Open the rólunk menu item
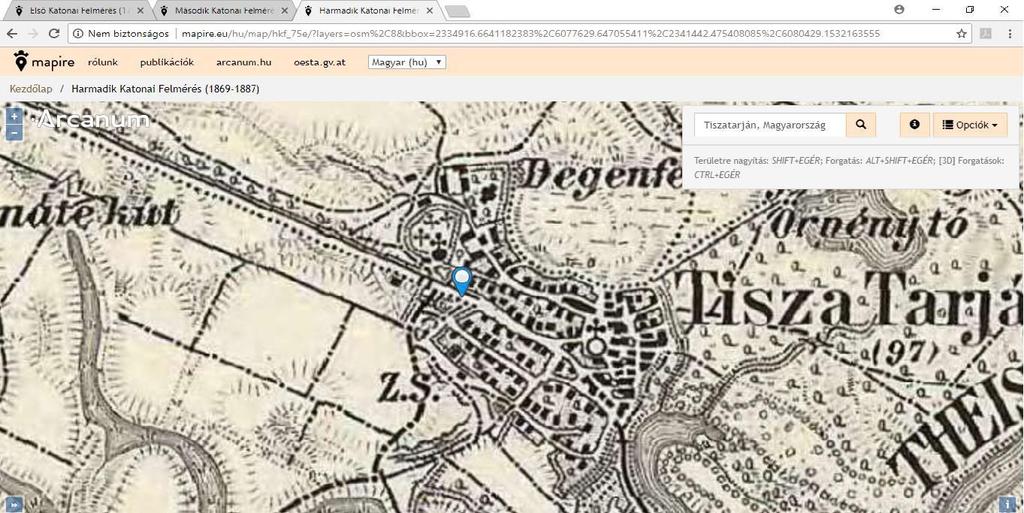 103,63
